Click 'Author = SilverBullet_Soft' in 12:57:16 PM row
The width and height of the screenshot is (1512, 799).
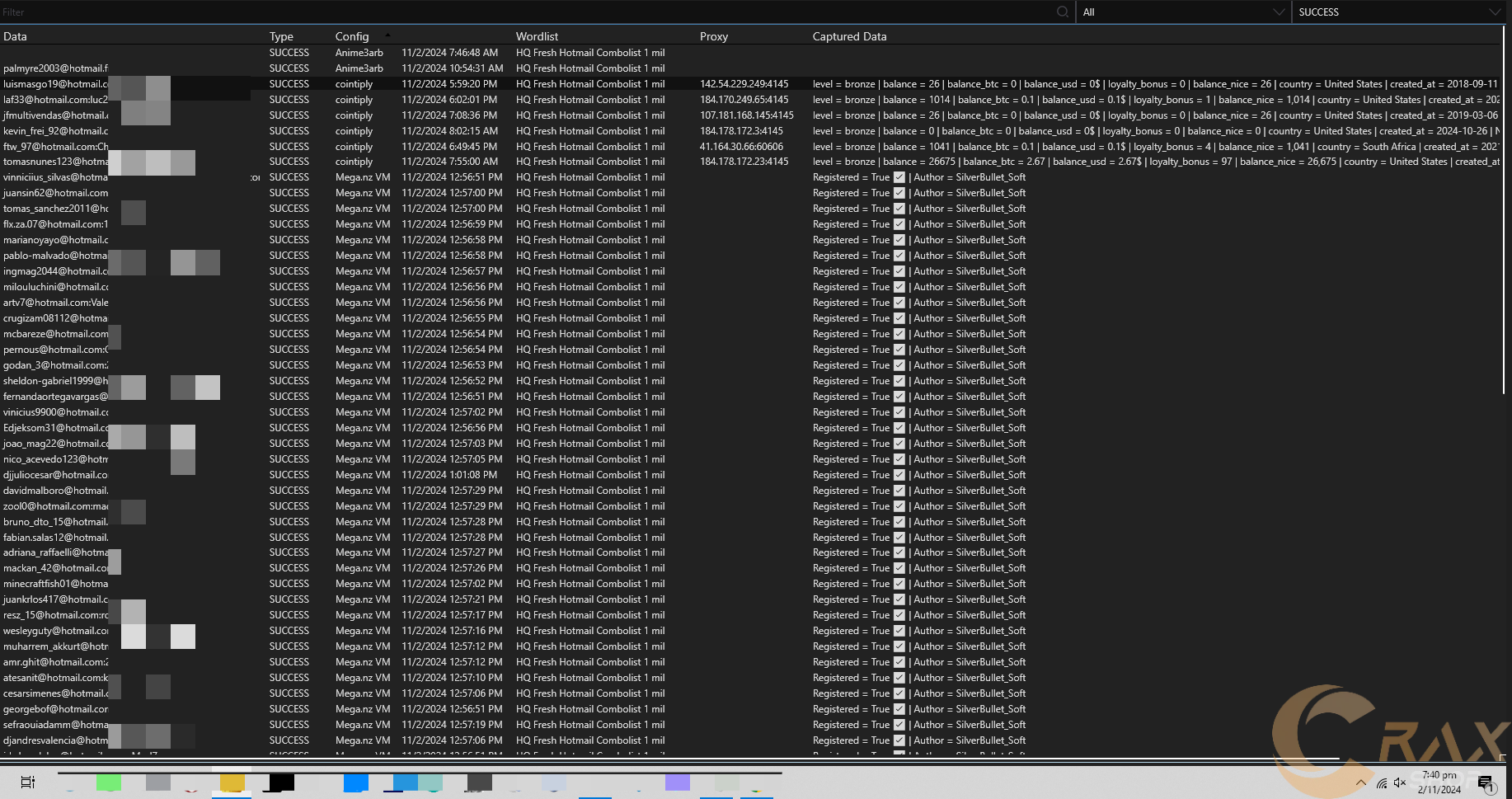click(970, 631)
